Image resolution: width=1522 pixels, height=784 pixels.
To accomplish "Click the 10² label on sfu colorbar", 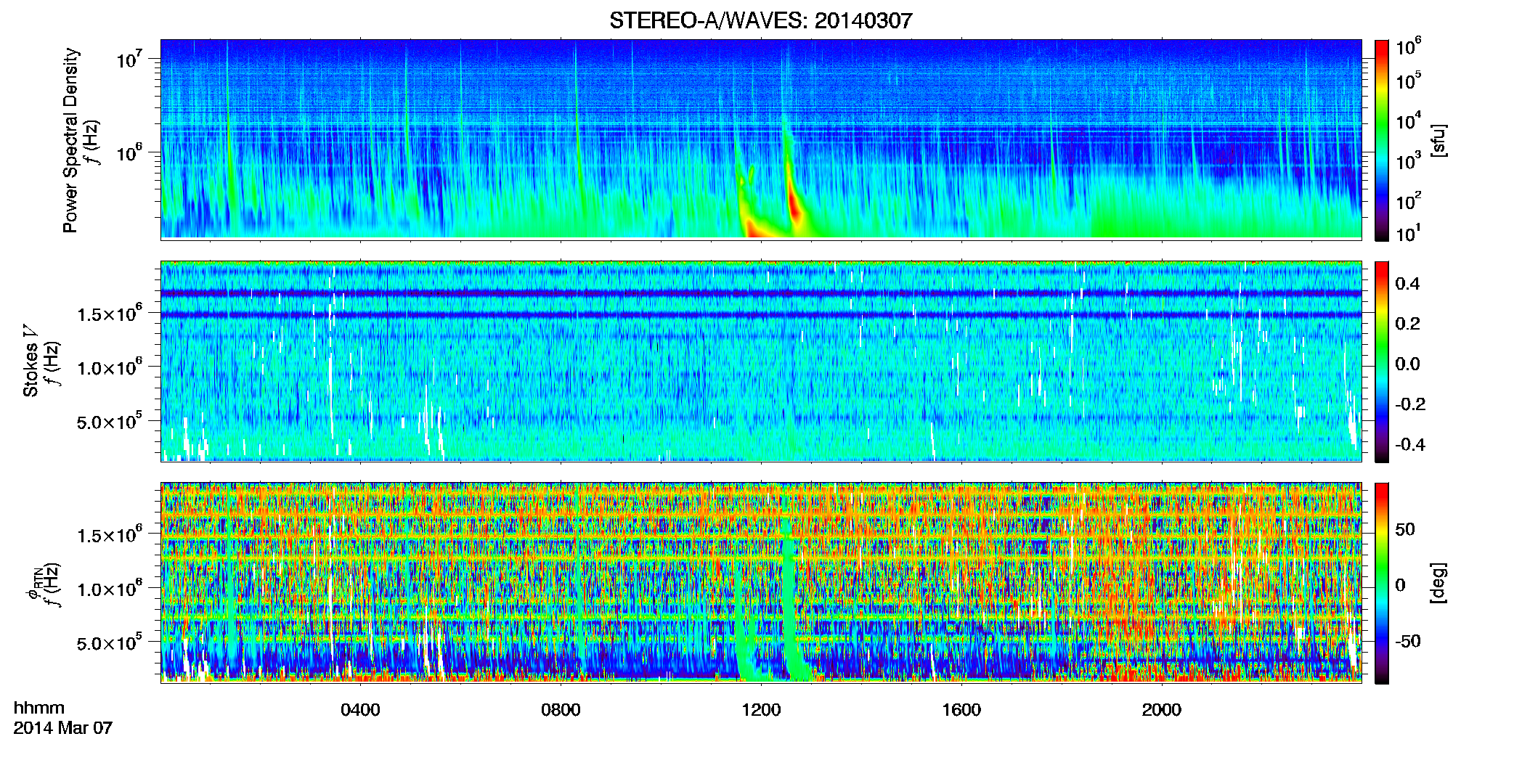I will (1409, 200).
